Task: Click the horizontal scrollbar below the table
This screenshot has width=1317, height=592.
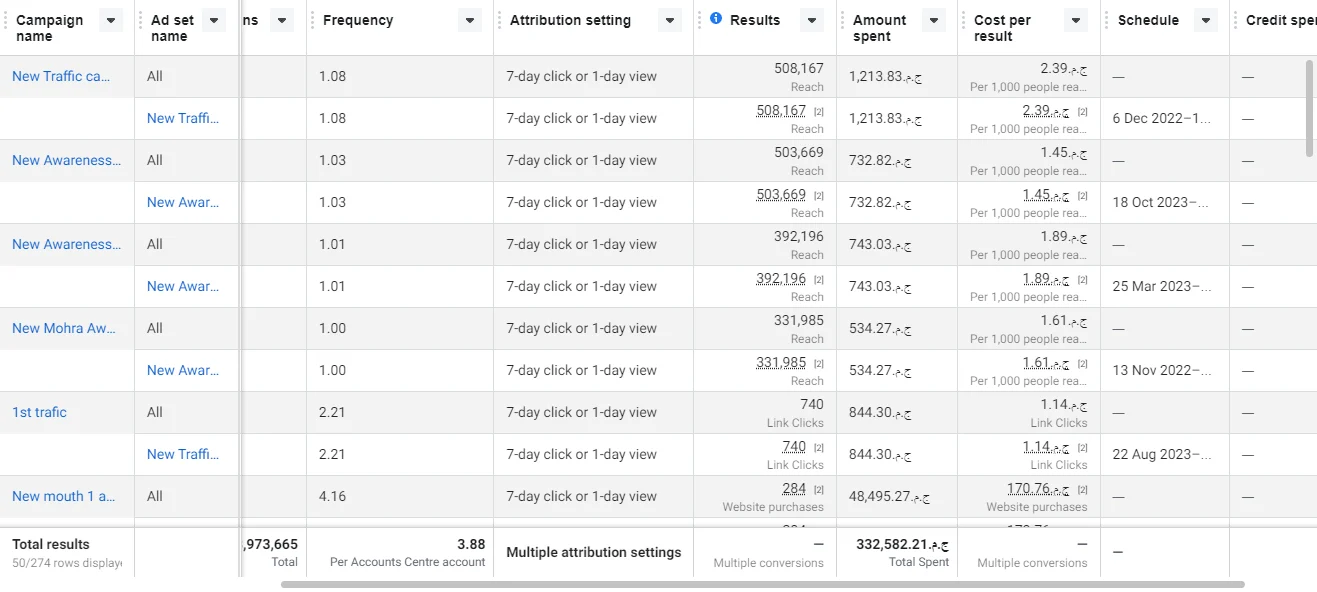Action: pyautogui.click(x=762, y=584)
